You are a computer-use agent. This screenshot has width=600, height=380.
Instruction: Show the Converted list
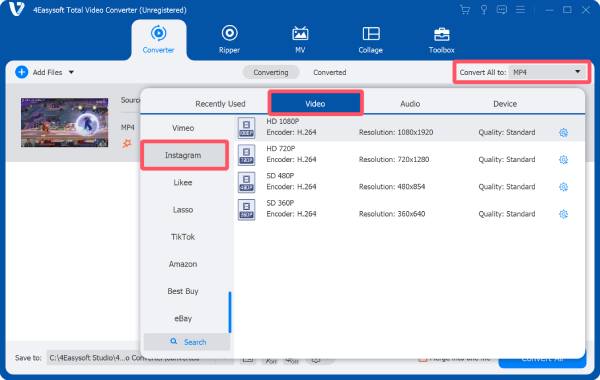coord(330,72)
